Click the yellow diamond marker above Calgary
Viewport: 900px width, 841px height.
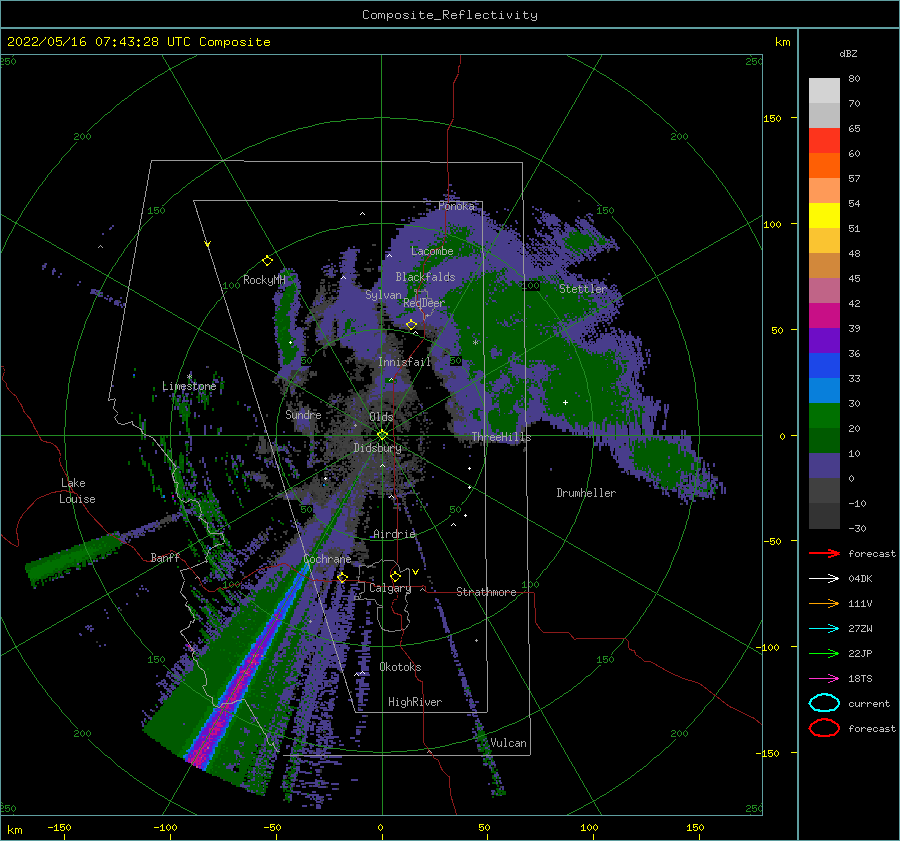pyautogui.click(x=395, y=576)
